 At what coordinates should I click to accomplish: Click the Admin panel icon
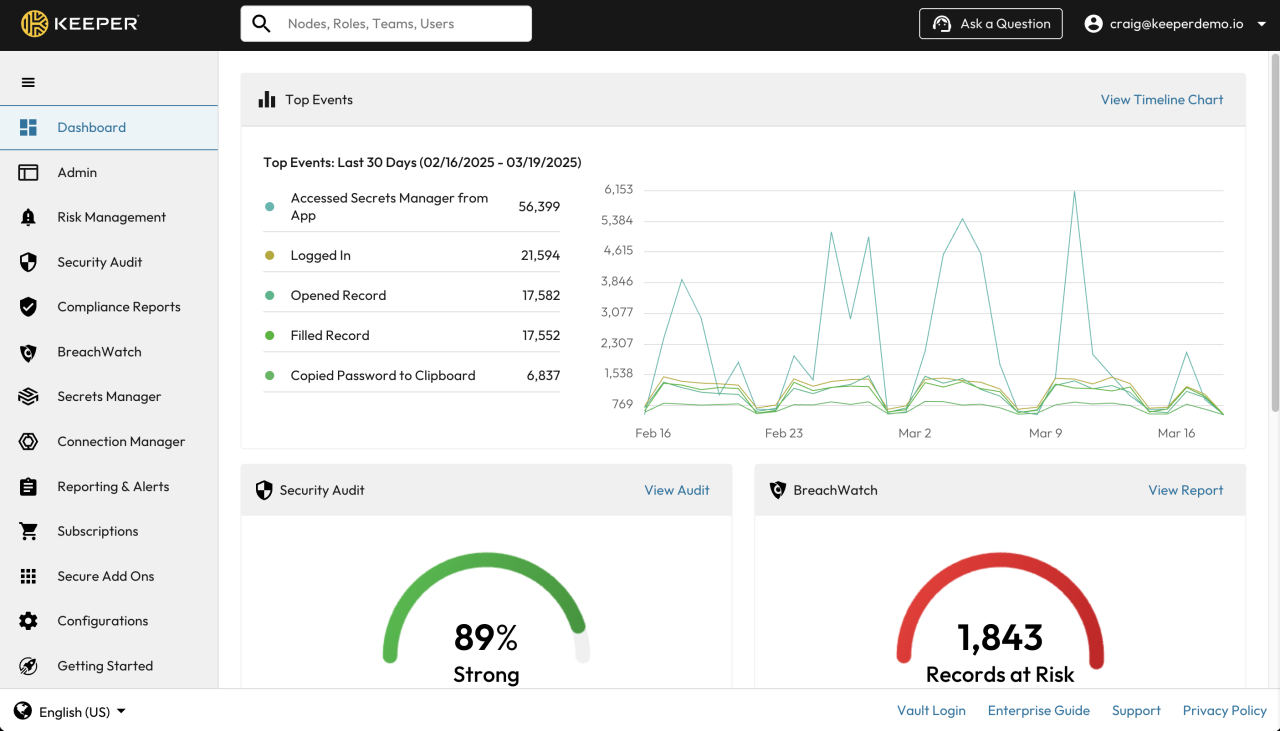pos(28,173)
